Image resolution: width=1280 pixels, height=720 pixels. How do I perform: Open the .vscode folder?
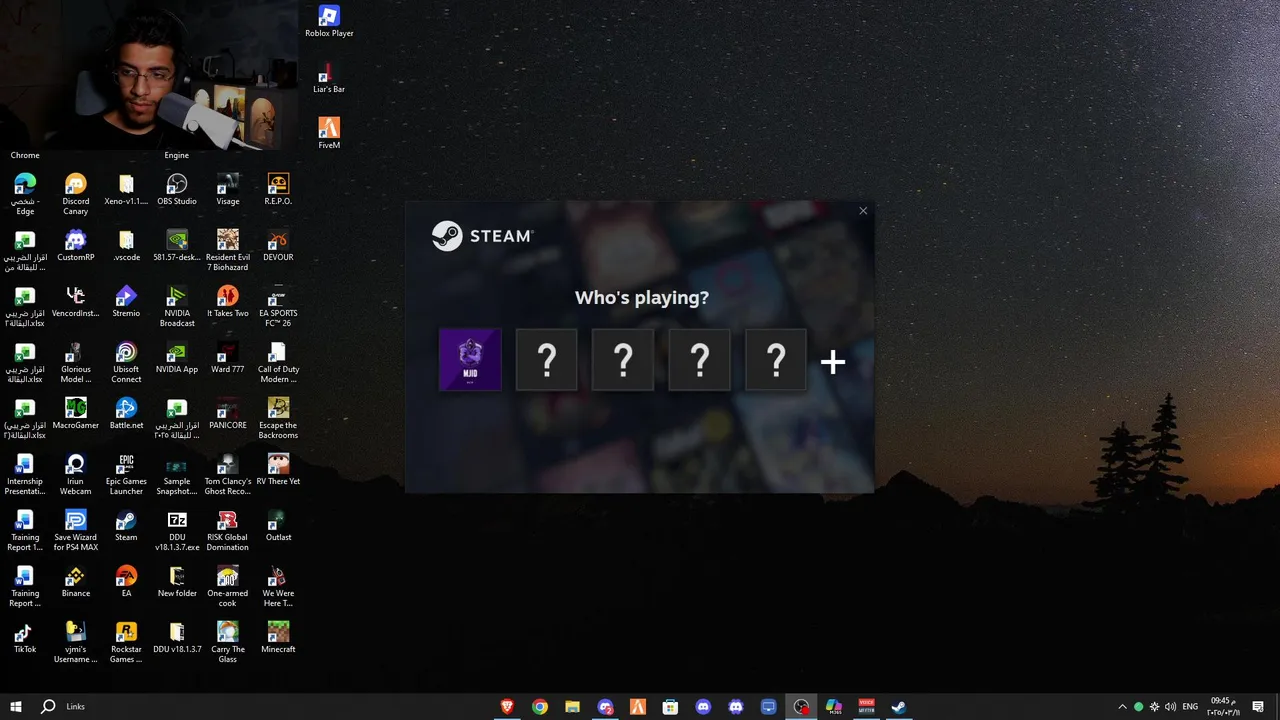[126, 246]
